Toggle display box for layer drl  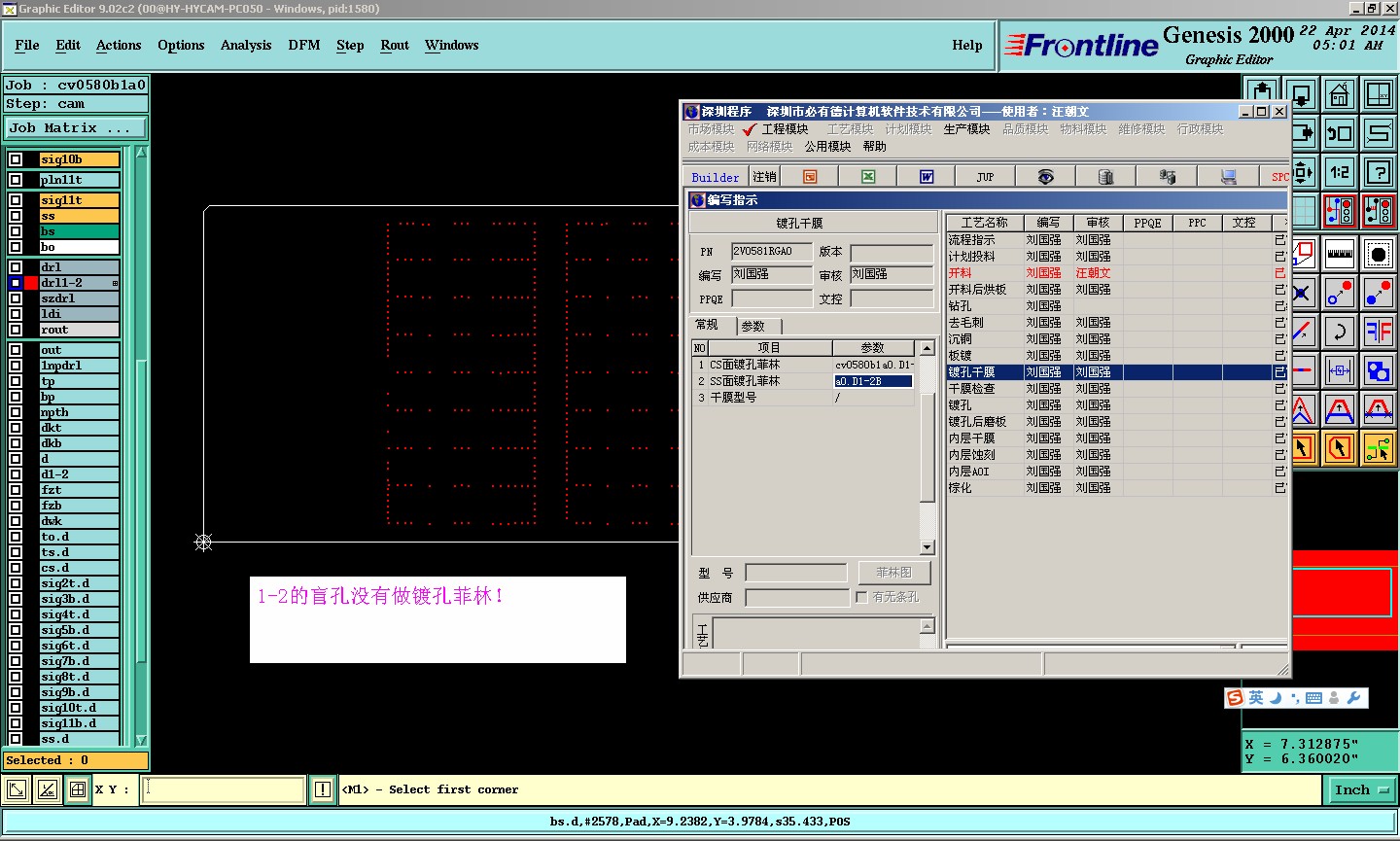click(16, 267)
